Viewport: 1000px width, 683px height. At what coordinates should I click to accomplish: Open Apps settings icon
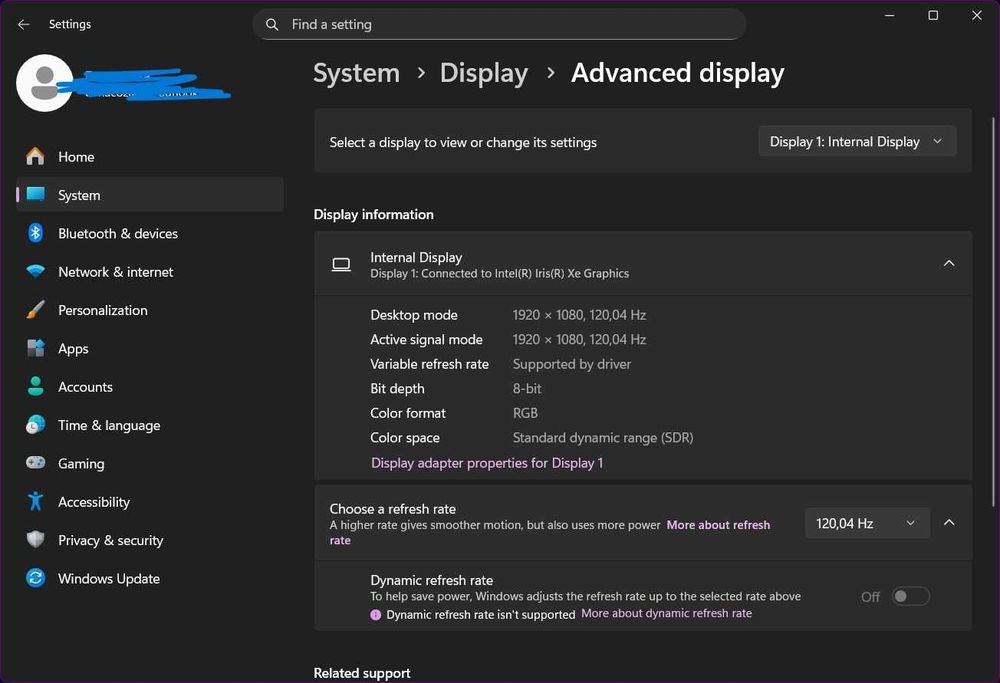click(x=36, y=349)
